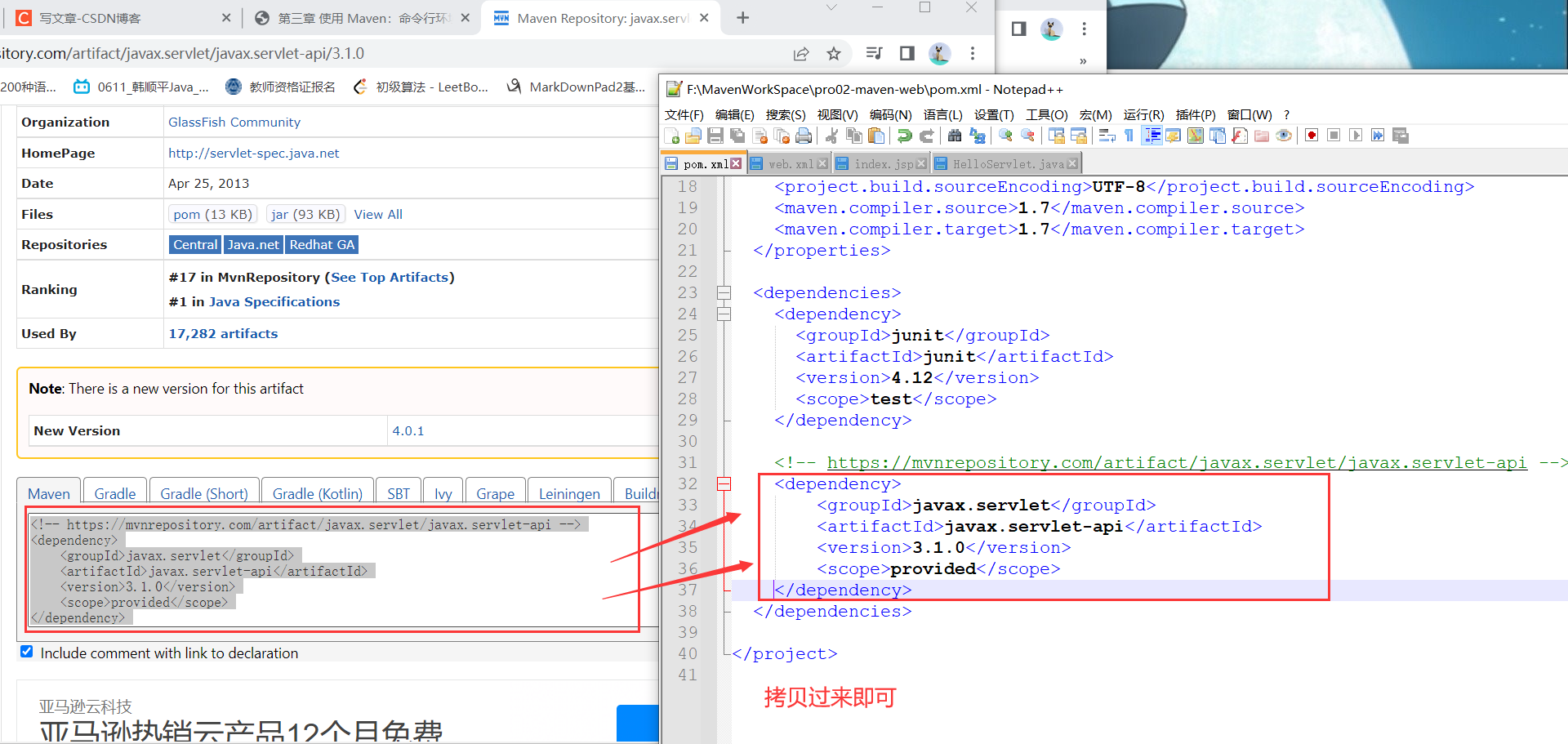The width and height of the screenshot is (1568, 744).
Task: Click the Redo arrow in Notepad++ toolbar
Action: [x=926, y=136]
